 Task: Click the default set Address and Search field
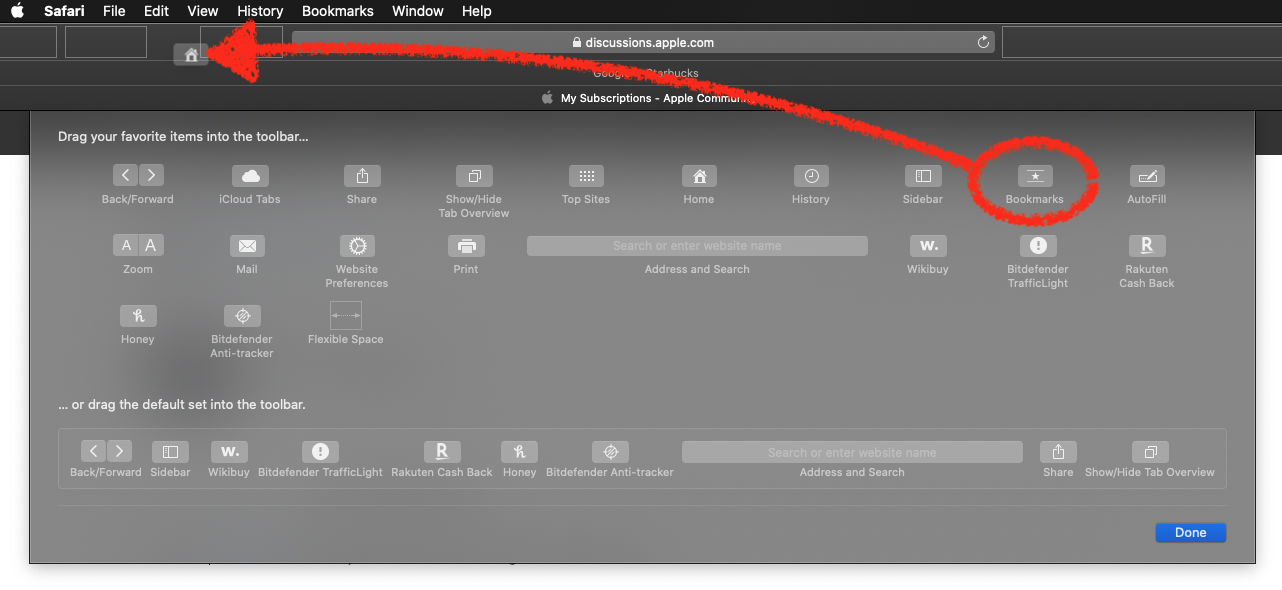click(x=852, y=452)
